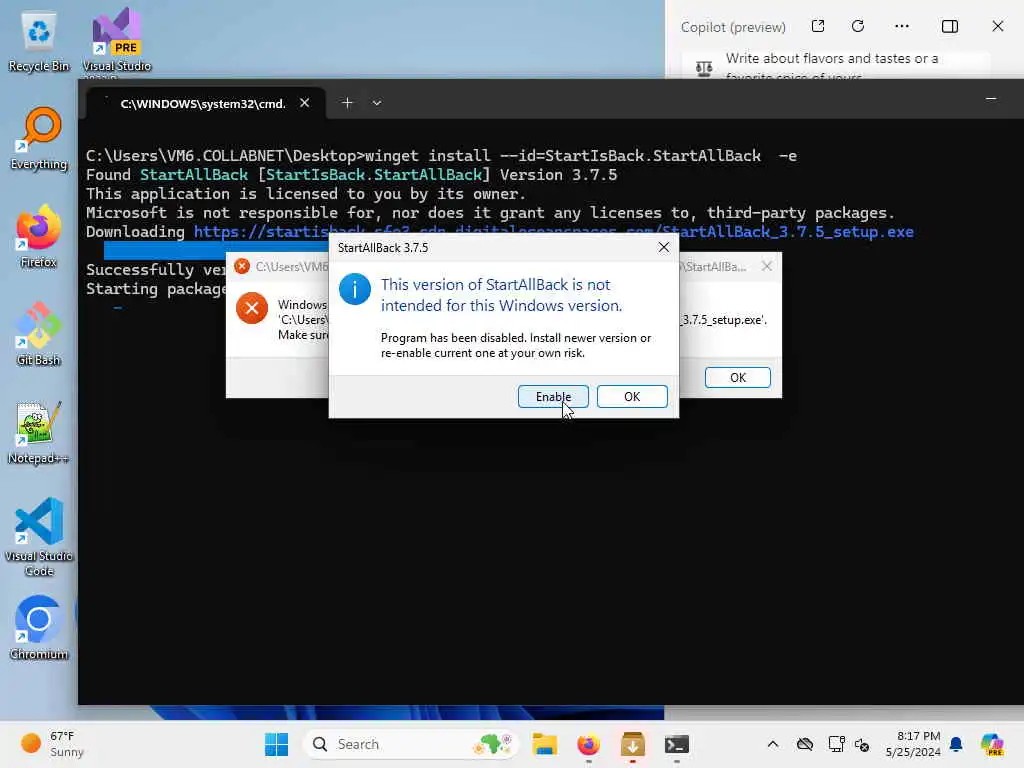Image resolution: width=1024 pixels, height=768 pixels.
Task: Launch Chromium desktop shortcut
Action: (x=39, y=628)
